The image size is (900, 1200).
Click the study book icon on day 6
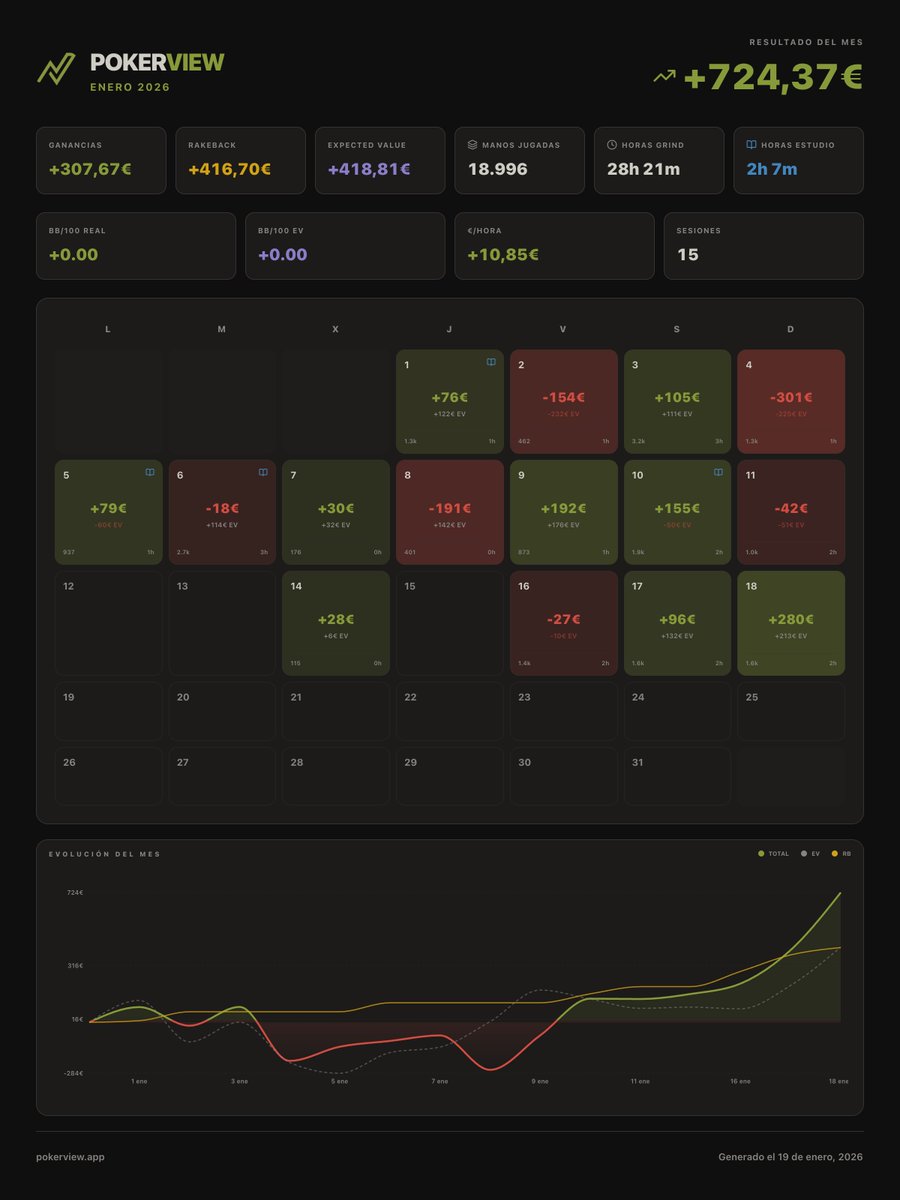click(x=263, y=473)
